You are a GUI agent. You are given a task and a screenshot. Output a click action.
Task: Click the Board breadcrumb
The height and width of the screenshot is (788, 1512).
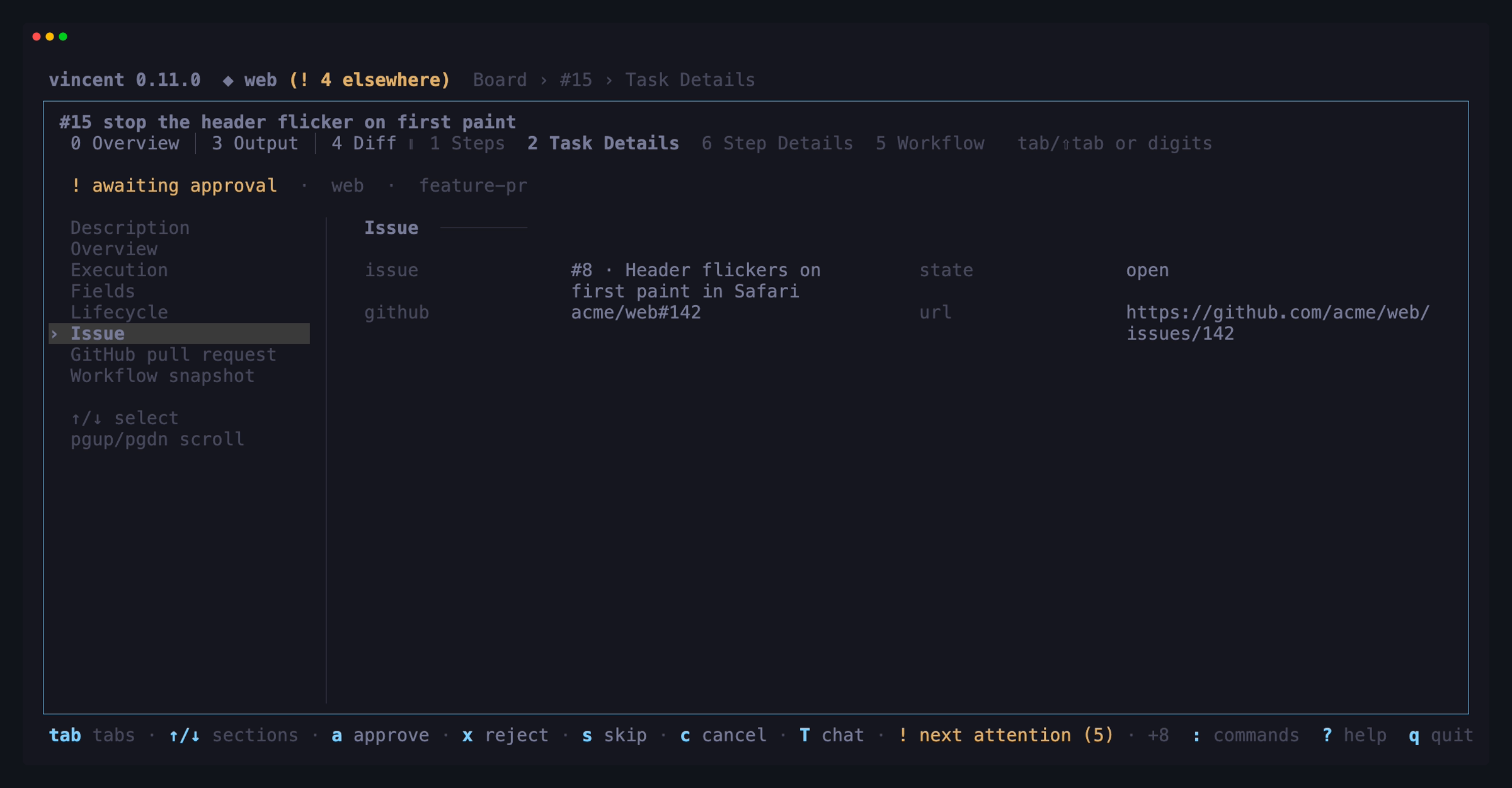(x=500, y=80)
